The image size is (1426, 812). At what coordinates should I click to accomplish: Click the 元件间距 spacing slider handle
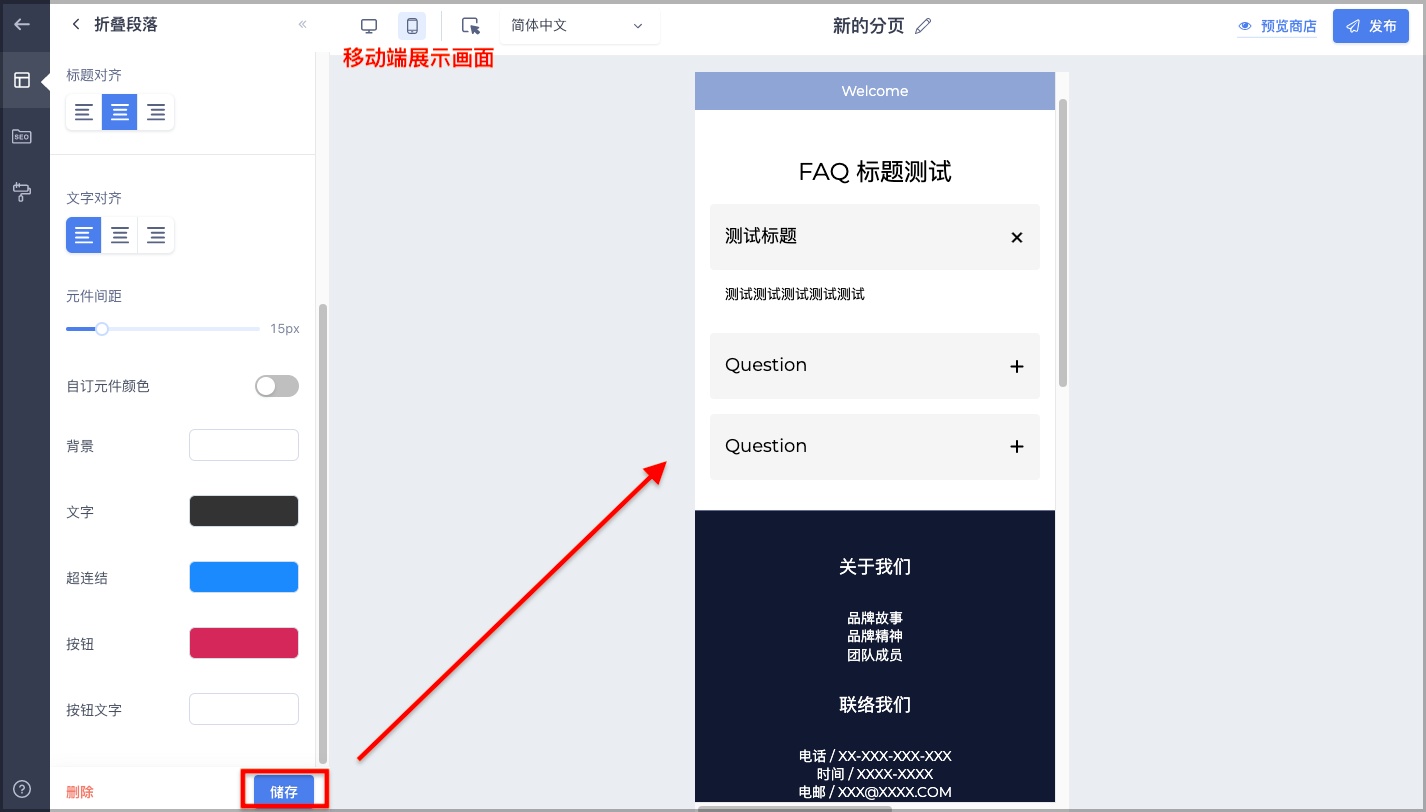pyautogui.click(x=101, y=328)
